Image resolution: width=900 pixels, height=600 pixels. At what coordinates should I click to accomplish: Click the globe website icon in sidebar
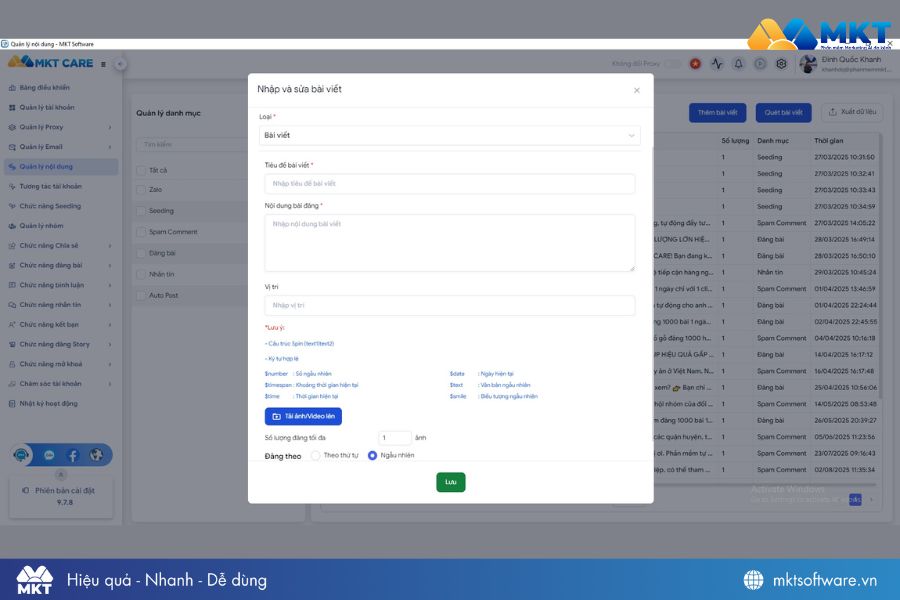[x=96, y=455]
